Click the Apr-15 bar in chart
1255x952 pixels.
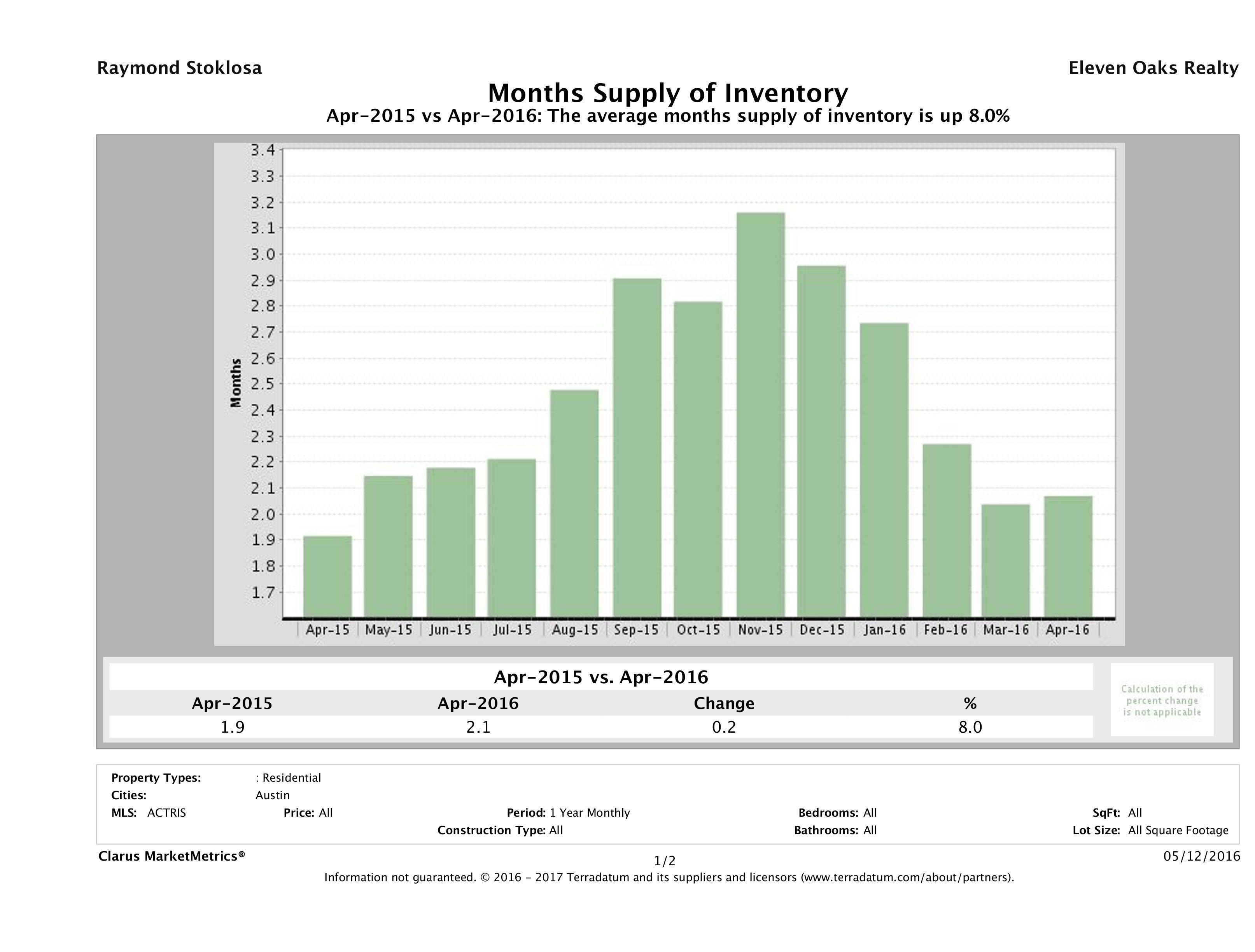(327, 576)
